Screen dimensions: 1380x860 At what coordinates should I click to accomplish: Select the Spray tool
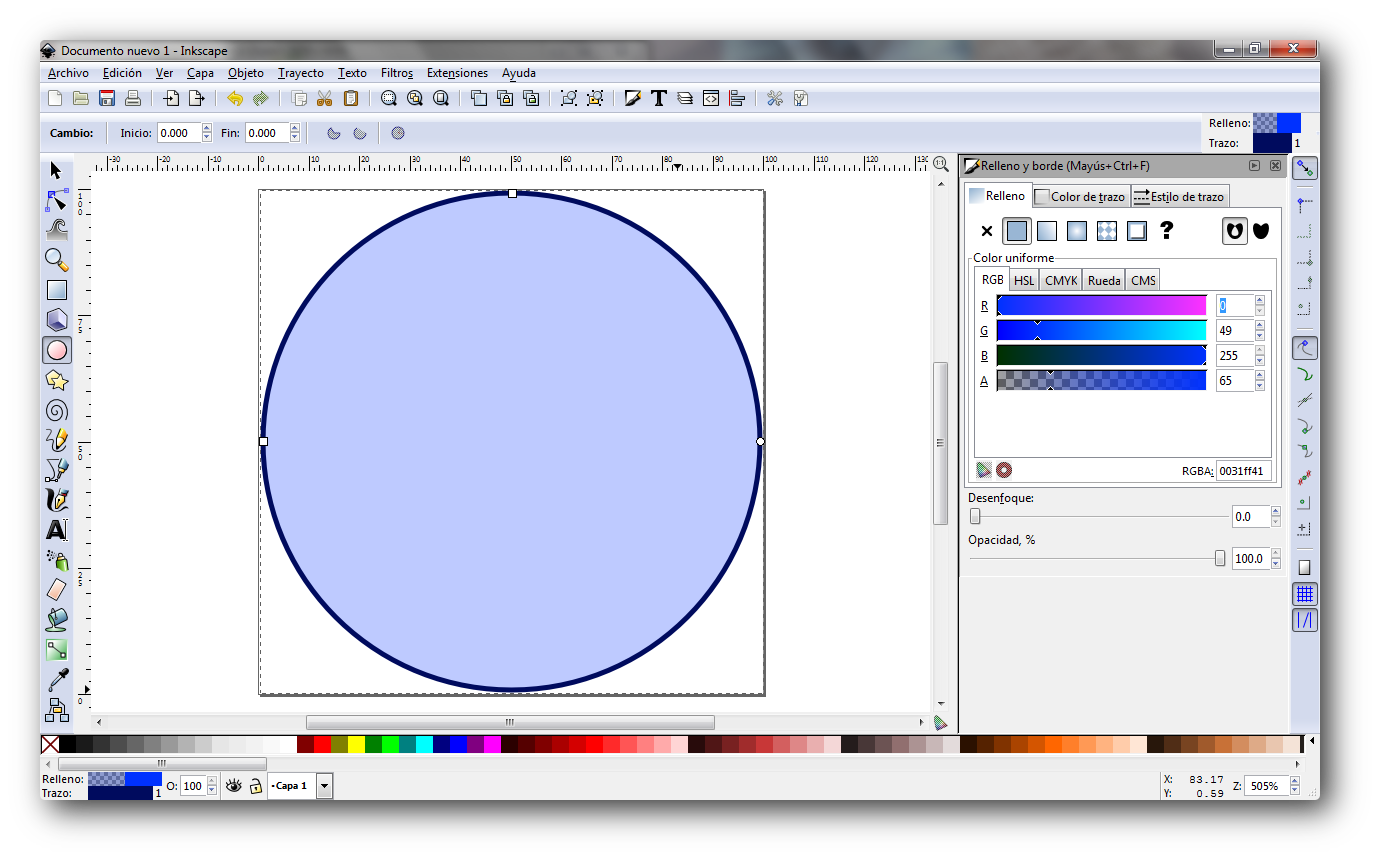click(x=57, y=560)
